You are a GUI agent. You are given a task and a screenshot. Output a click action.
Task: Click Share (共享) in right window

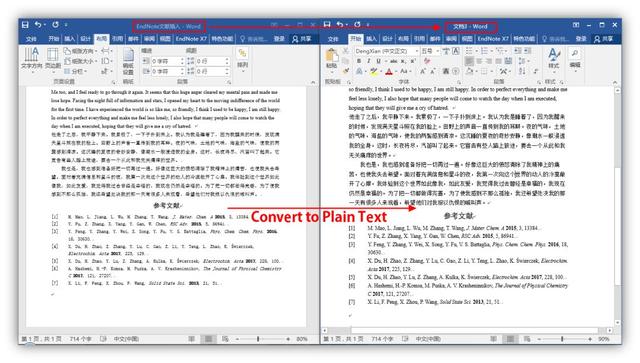point(603,39)
